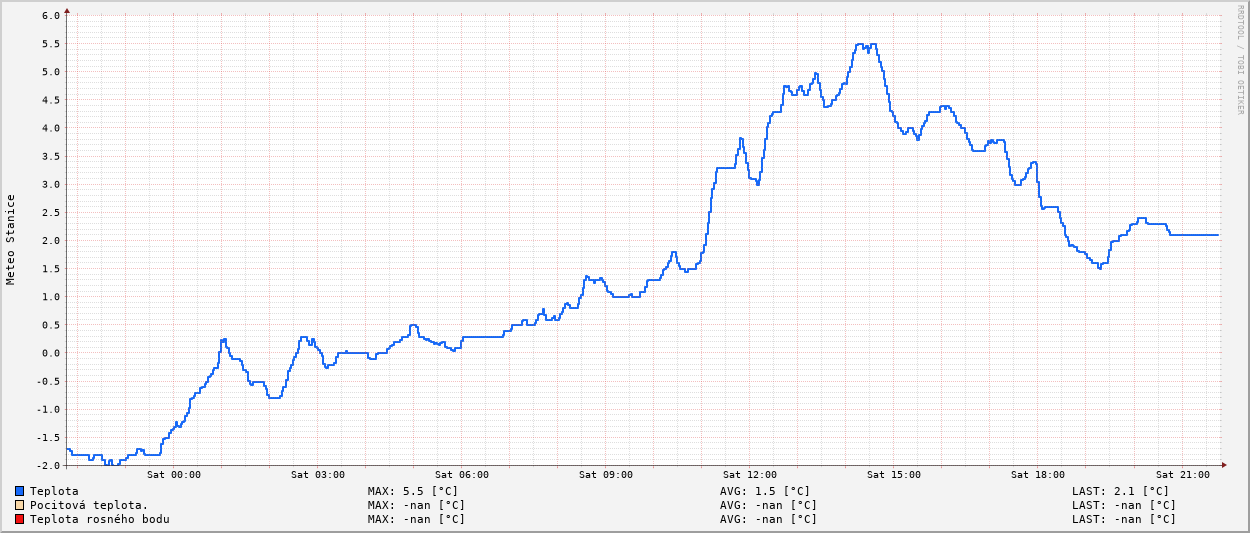The width and height of the screenshot is (1250, 533).
Task: Click the Meteo Stanice vertical axis title
Action: 11,239
